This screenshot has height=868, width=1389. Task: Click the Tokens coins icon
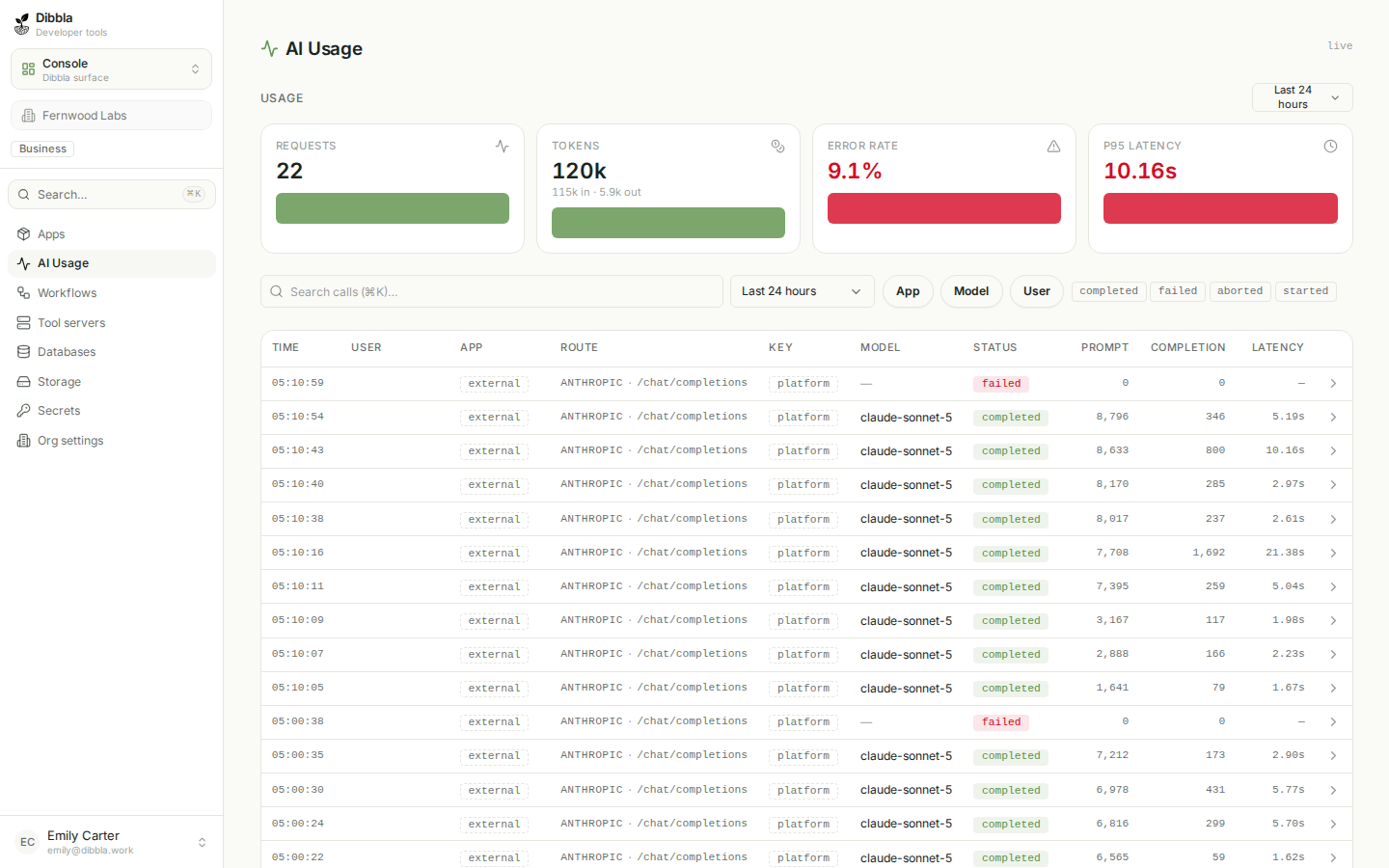pos(777,147)
